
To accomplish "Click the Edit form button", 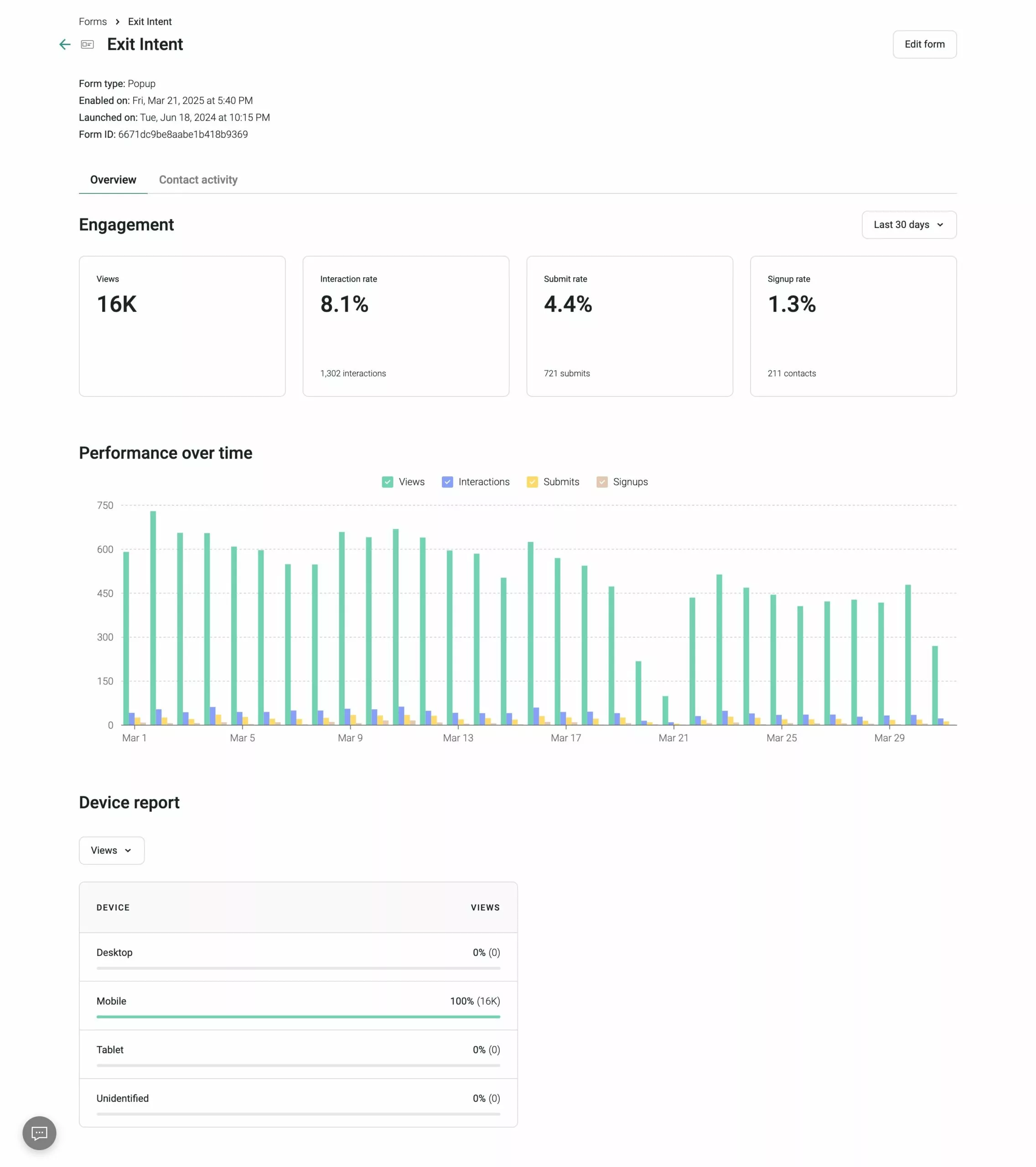I will pos(924,44).
